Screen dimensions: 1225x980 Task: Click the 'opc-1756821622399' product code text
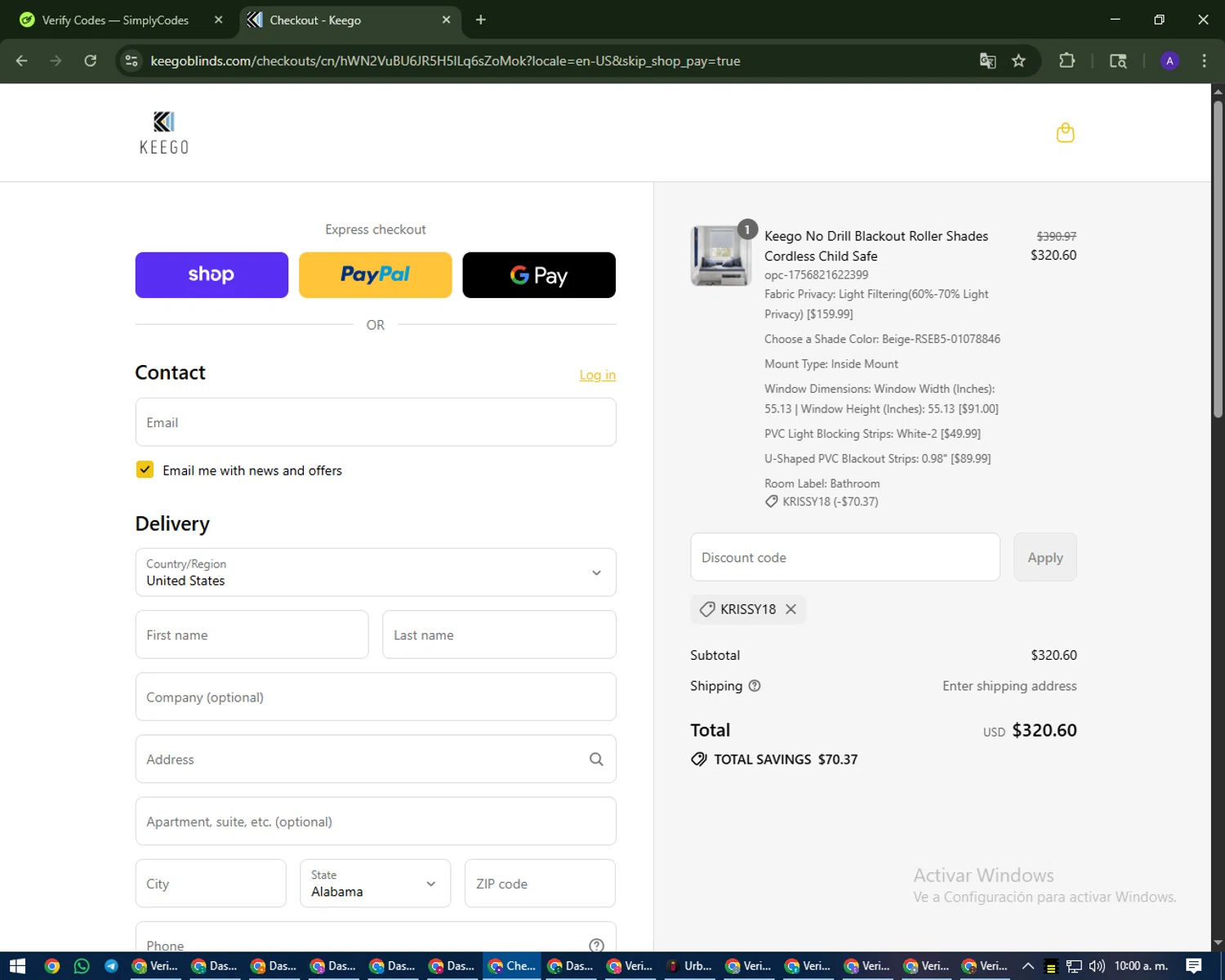(816, 275)
